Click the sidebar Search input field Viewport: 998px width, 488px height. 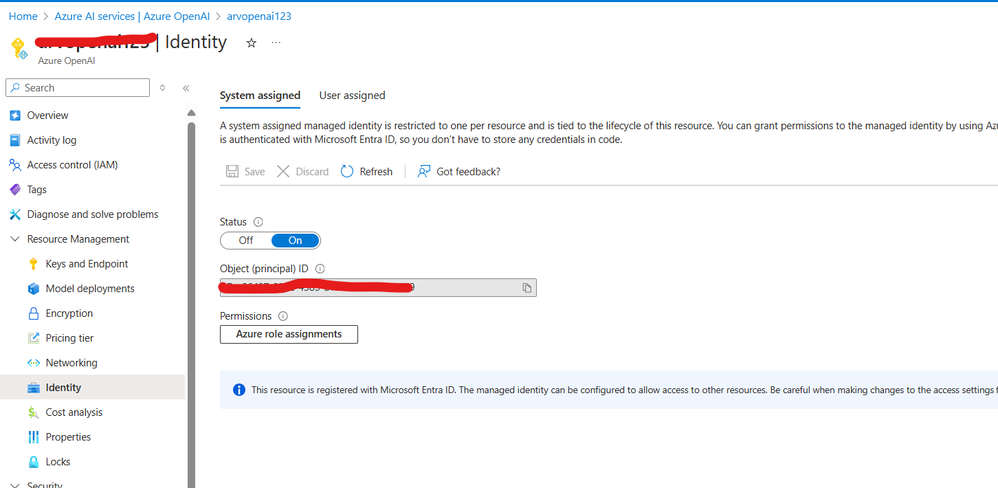click(78, 88)
